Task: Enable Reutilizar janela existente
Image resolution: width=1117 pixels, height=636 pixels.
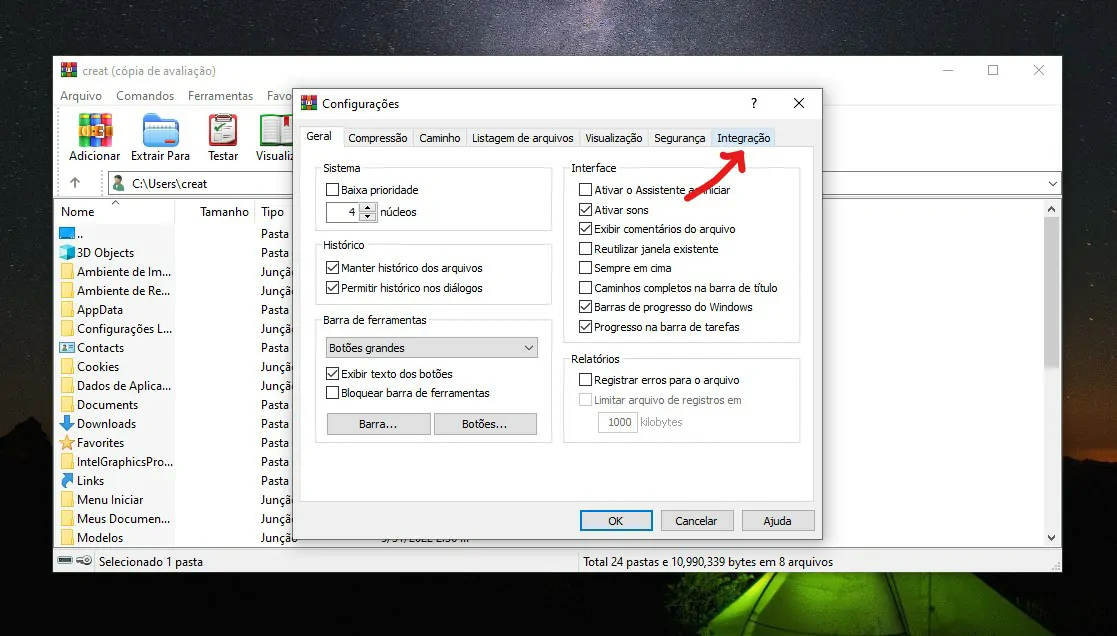Action: point(586,249)
